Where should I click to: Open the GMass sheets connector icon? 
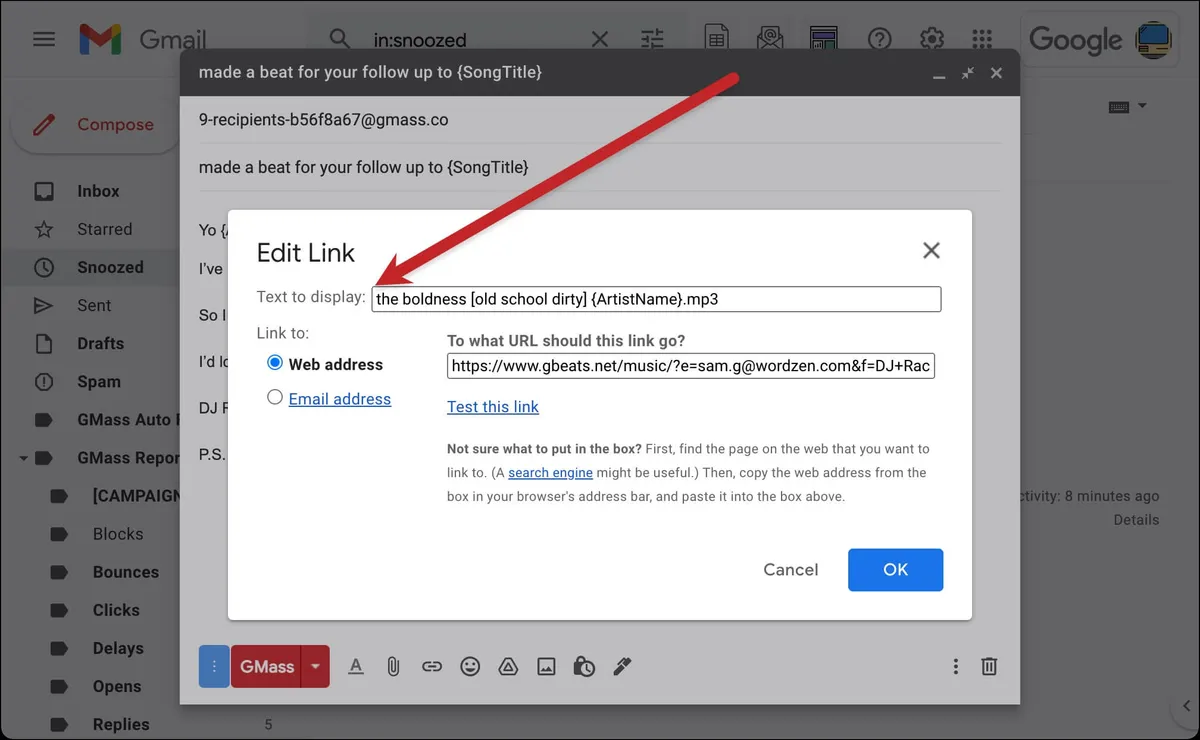tap(716, 39)
